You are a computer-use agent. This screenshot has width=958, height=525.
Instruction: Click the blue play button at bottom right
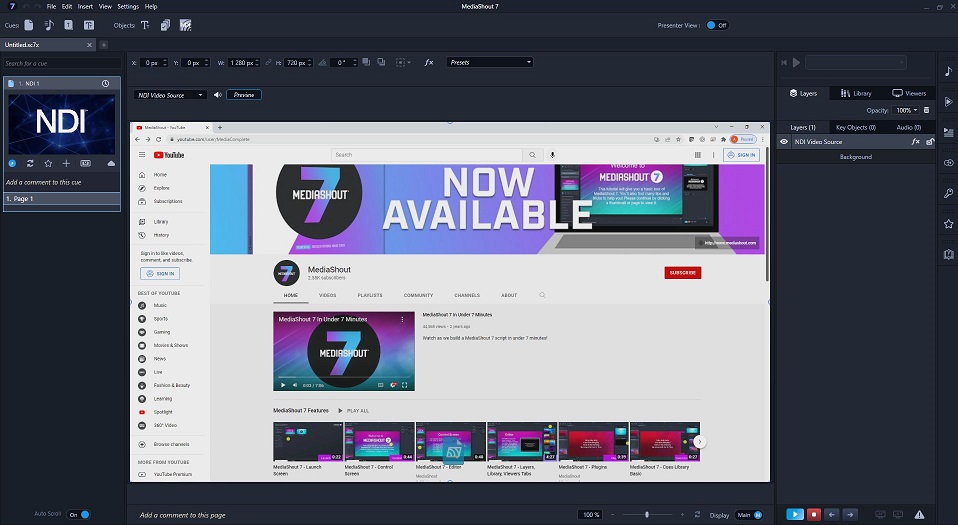click(x=795, y=515)
